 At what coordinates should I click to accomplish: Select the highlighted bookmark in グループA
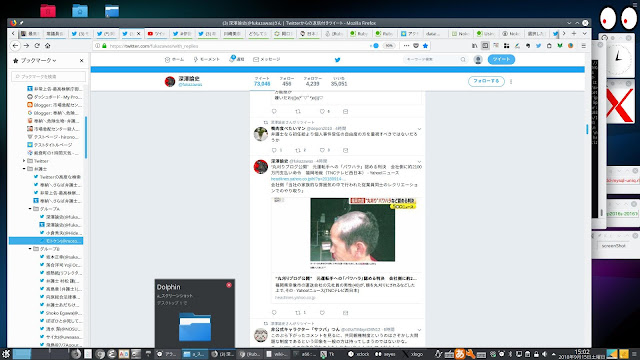coord(46,241)
